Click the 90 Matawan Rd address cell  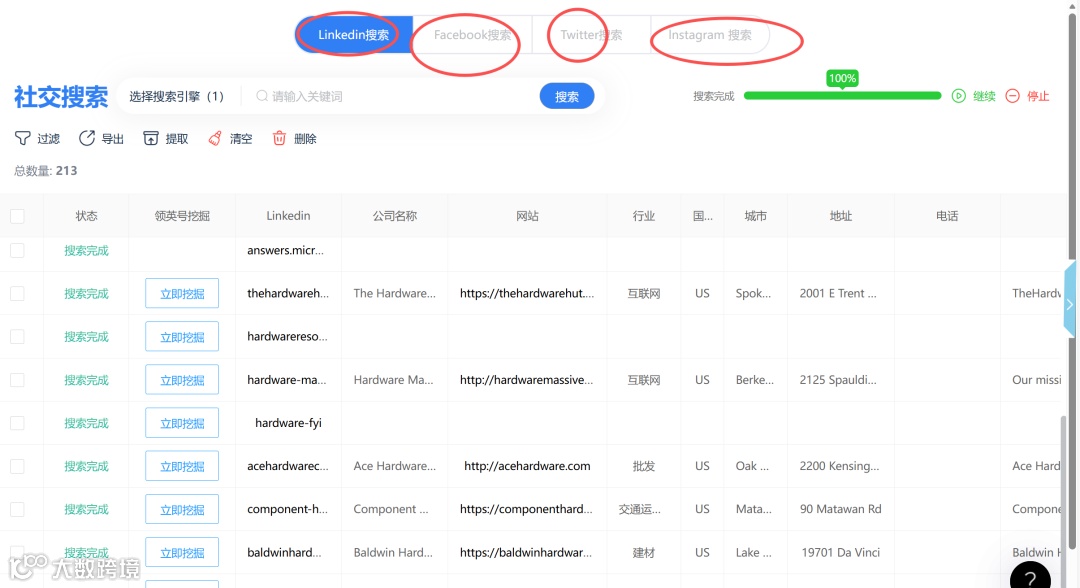coord(840,510)
